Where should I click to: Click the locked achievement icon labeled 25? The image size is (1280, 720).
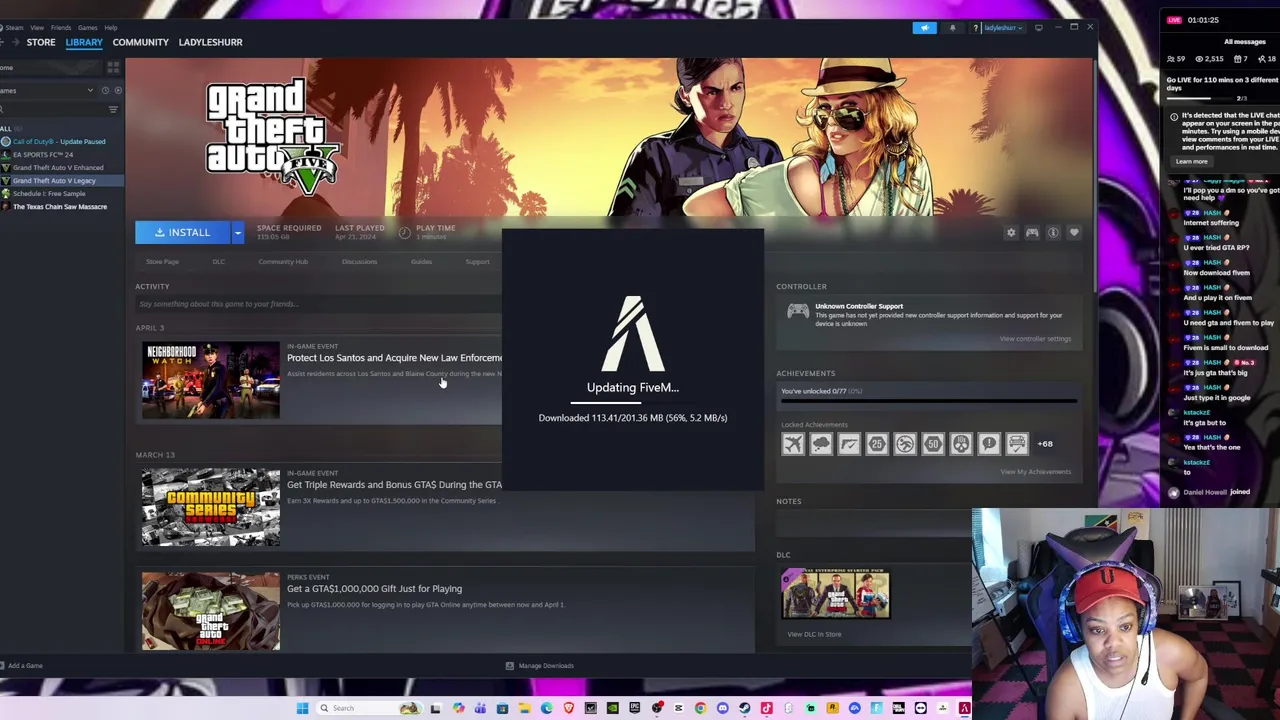pyautogui.click(x=877, y=444)
